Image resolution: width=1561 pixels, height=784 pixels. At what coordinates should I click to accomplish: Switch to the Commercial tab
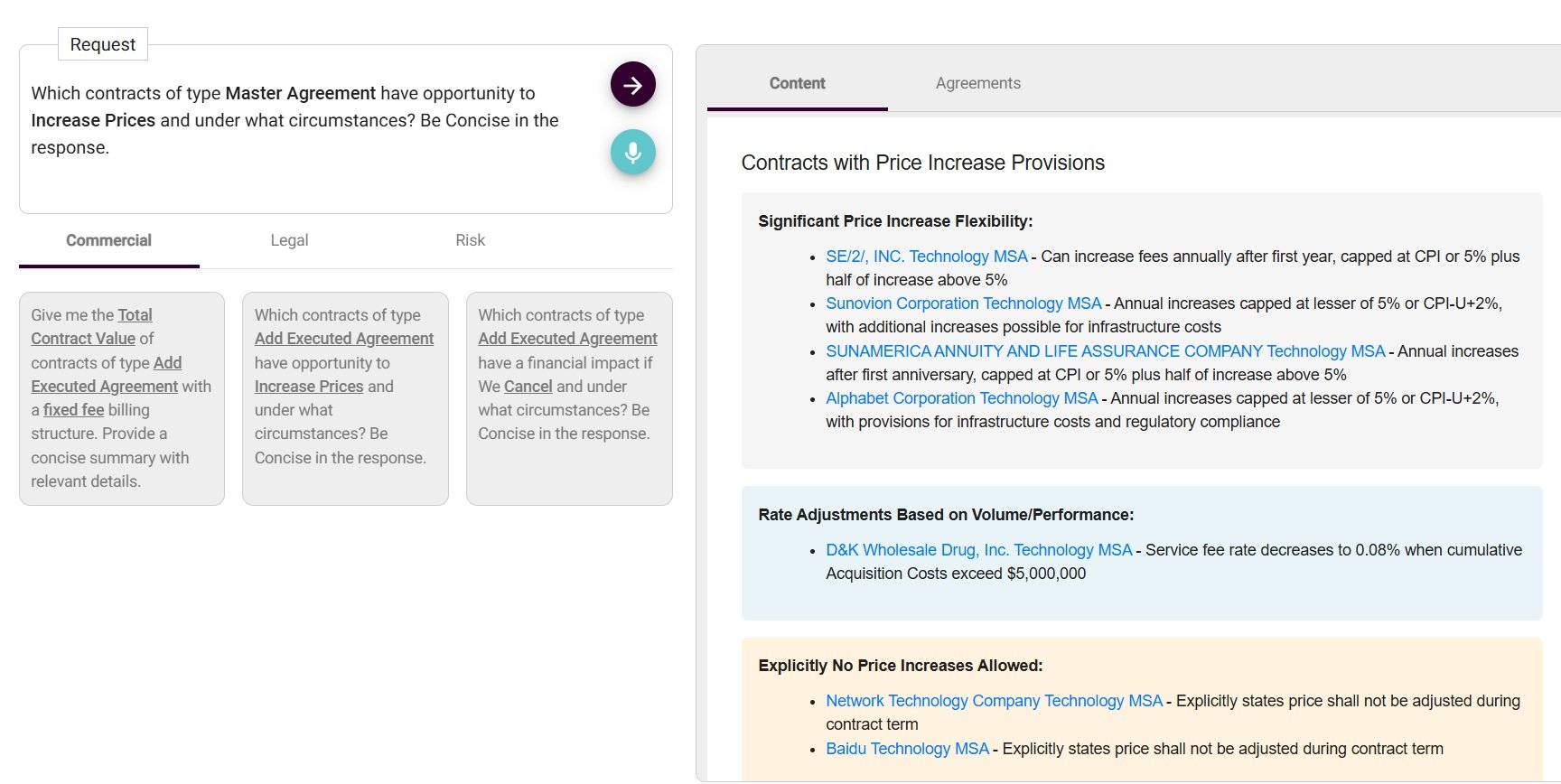click(108, 240)
